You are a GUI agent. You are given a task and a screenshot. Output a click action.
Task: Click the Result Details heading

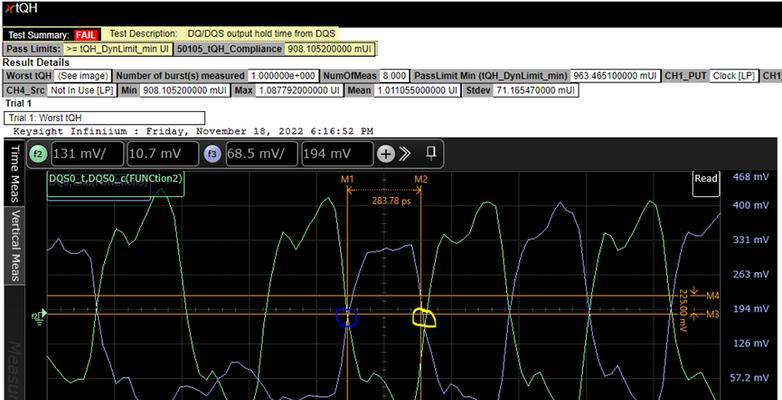[x=36, y=62]
